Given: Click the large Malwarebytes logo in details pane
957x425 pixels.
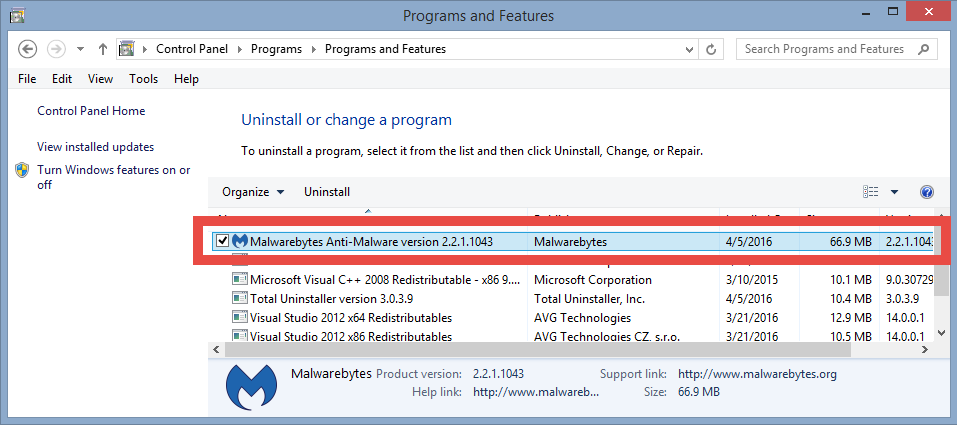Looking at the screenshot, I should point(251,387).
